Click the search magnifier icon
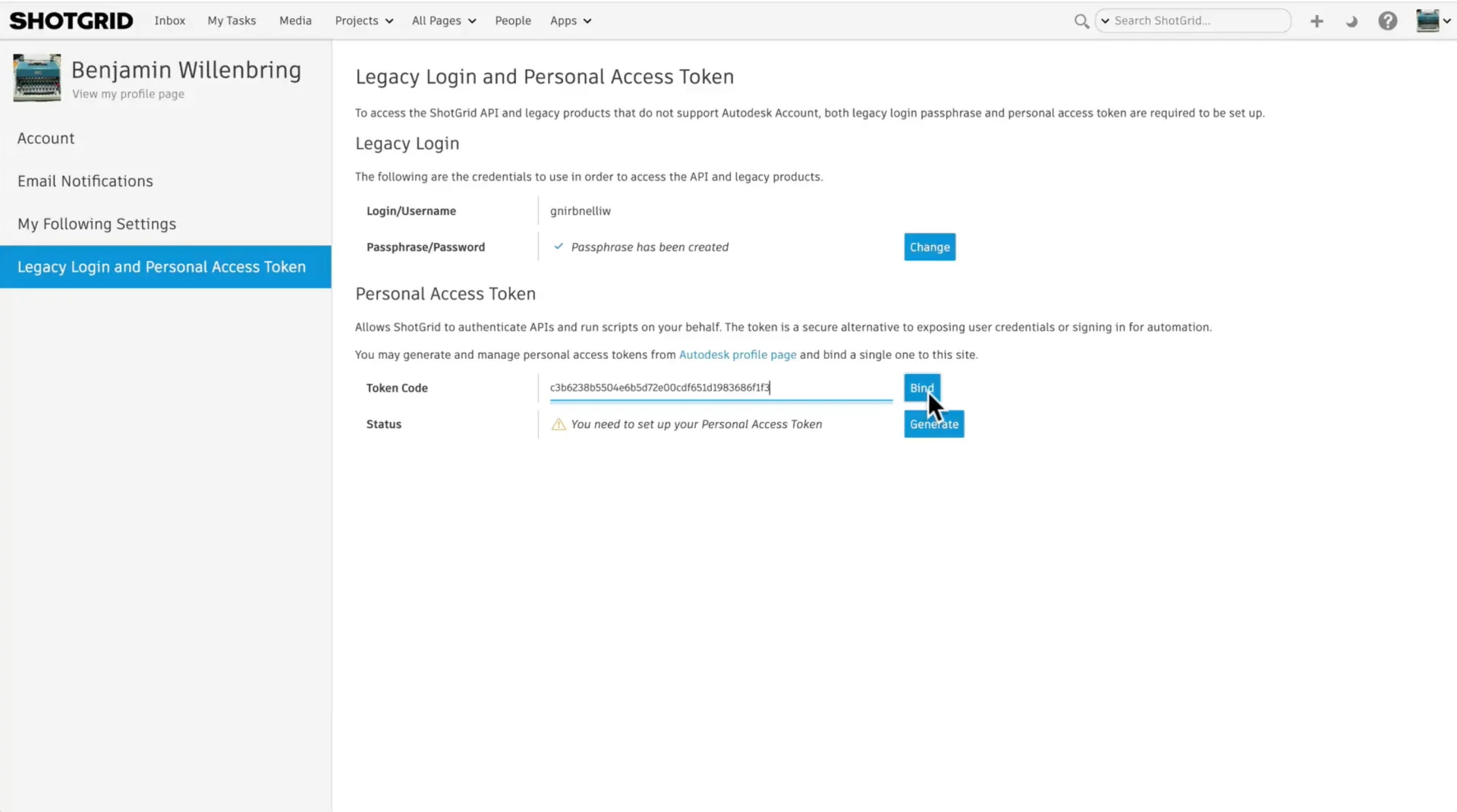This screenshot has width=1457, height=812. click(1081, 21)
